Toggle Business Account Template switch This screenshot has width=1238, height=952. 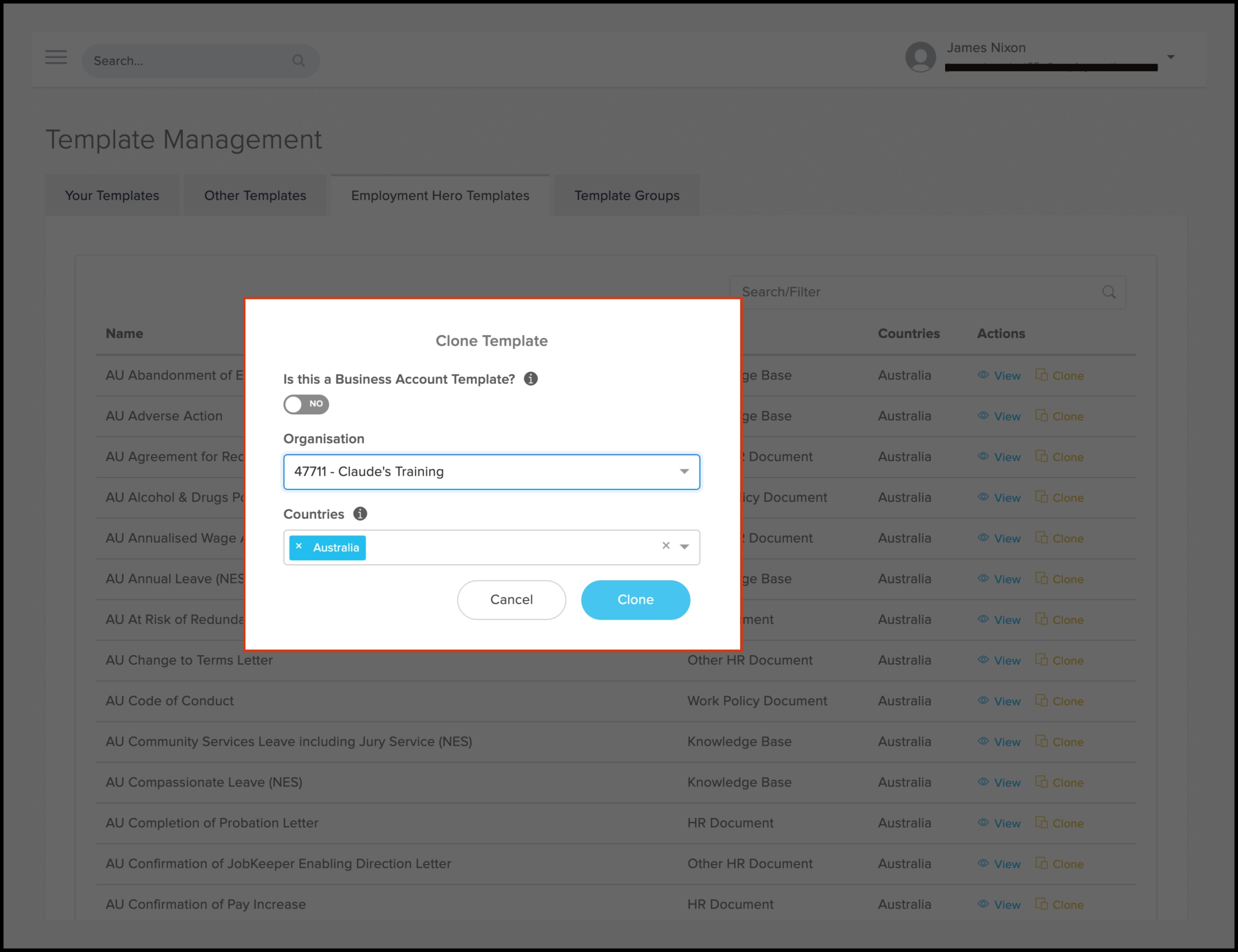(x=306, y=404)
